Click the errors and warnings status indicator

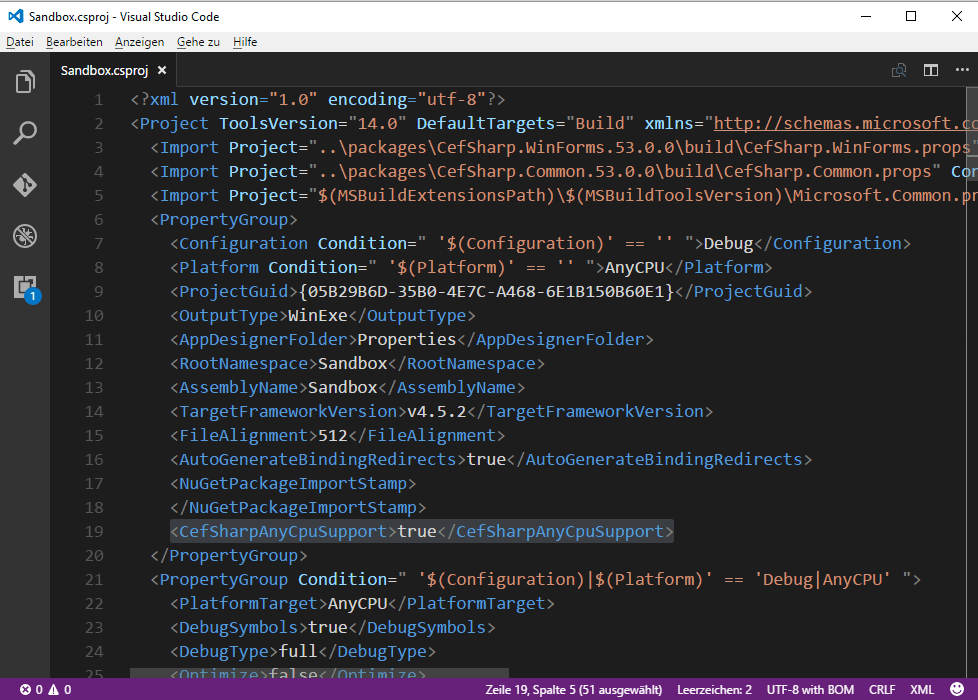coord(45,689)
